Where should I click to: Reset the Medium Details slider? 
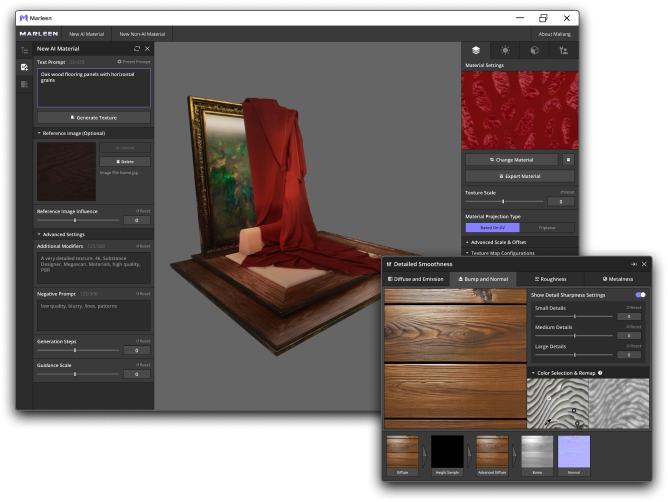tap(634, 327)
